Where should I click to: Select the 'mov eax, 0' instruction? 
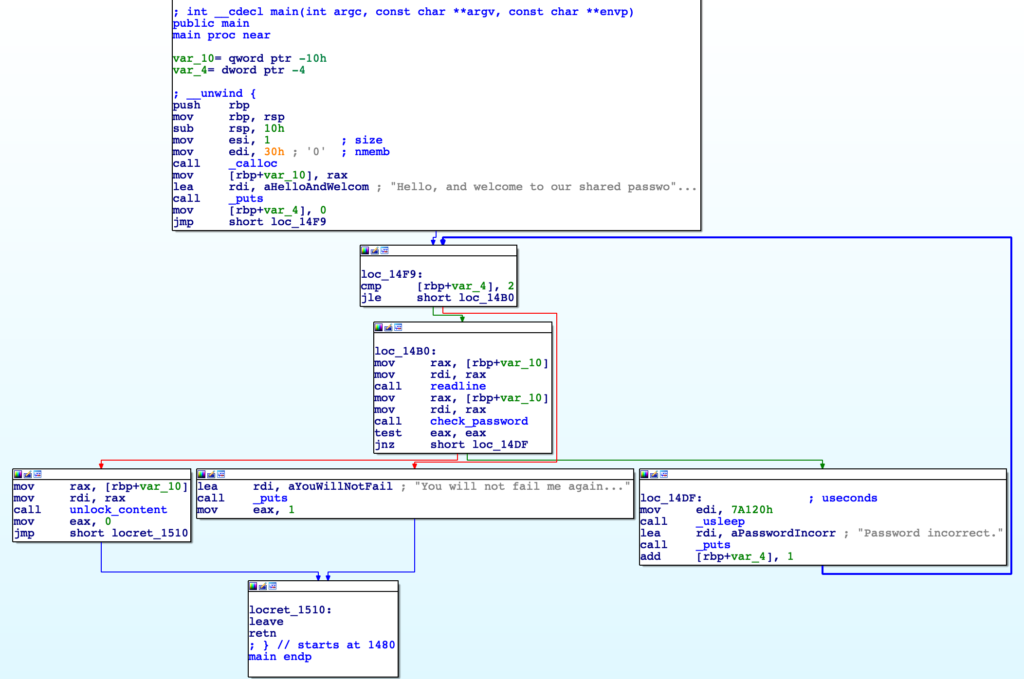pyautogui.click(x=63, y=522)
